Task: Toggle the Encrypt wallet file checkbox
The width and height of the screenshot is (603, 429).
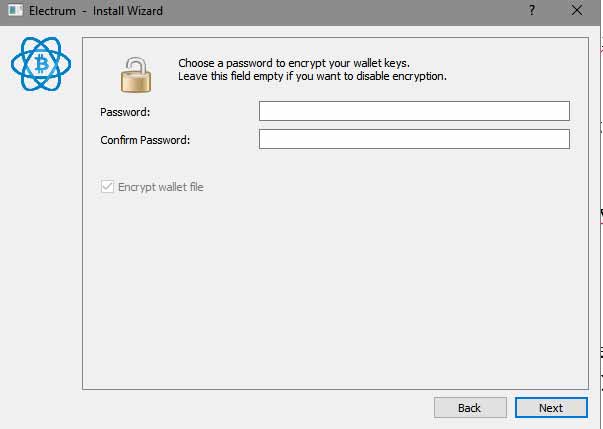Action: tap(107, 186)
